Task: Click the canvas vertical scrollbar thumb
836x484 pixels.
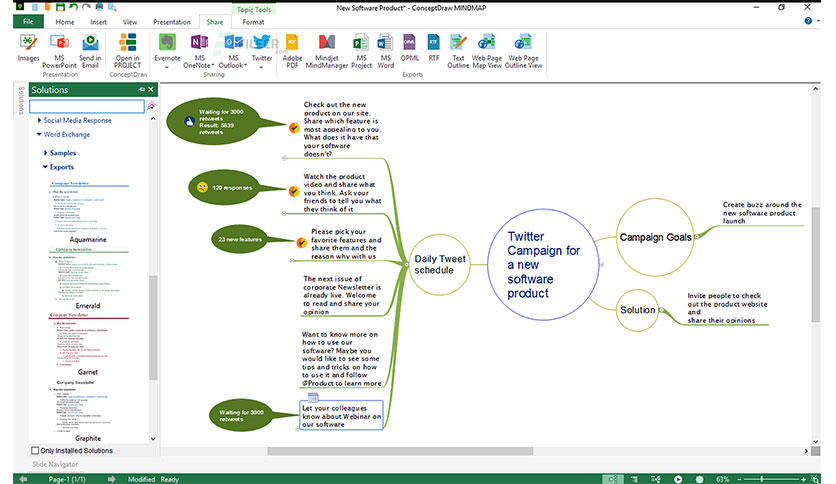Action: [816, 265]
